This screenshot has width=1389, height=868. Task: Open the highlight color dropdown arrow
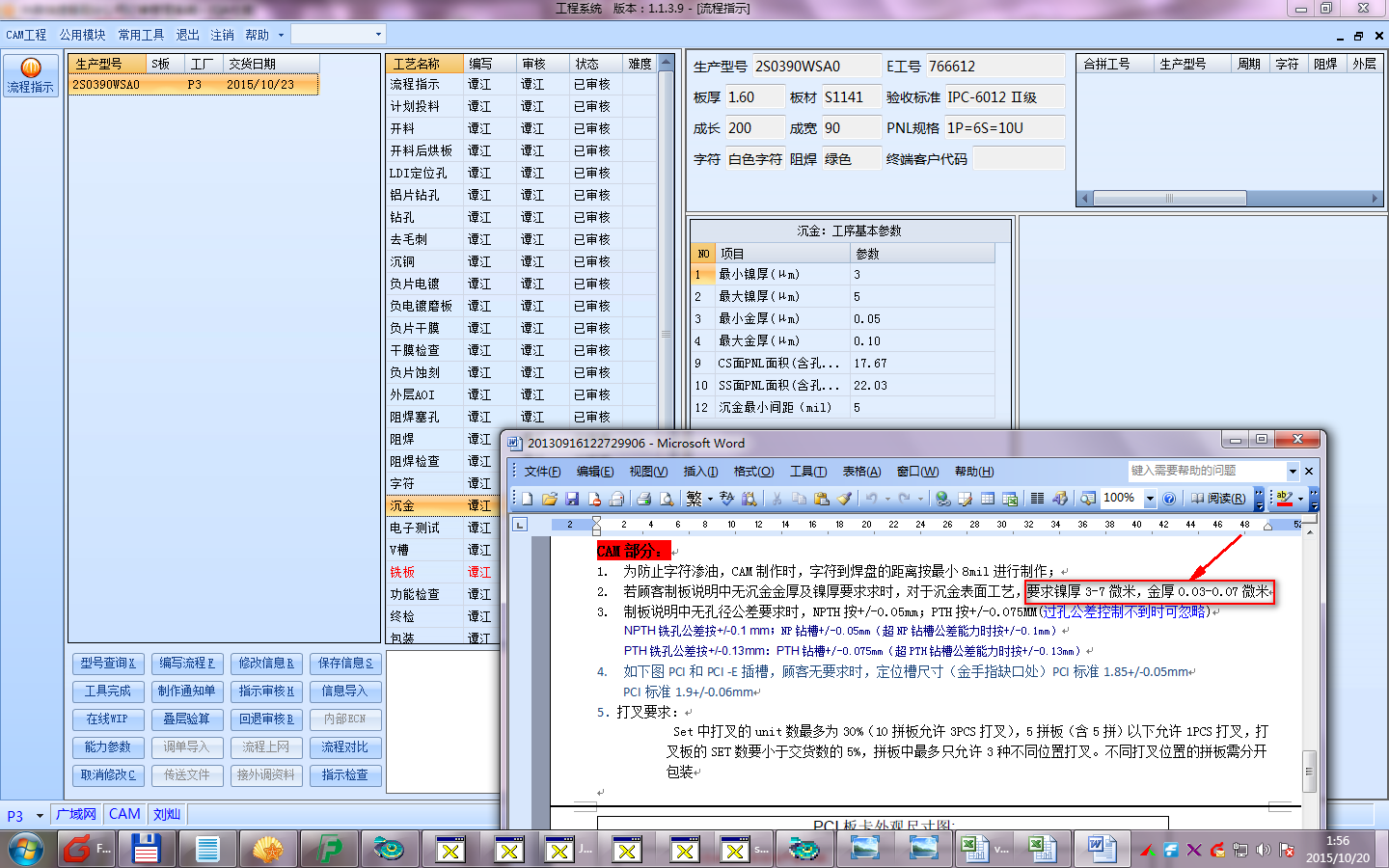pos(1300,499)
